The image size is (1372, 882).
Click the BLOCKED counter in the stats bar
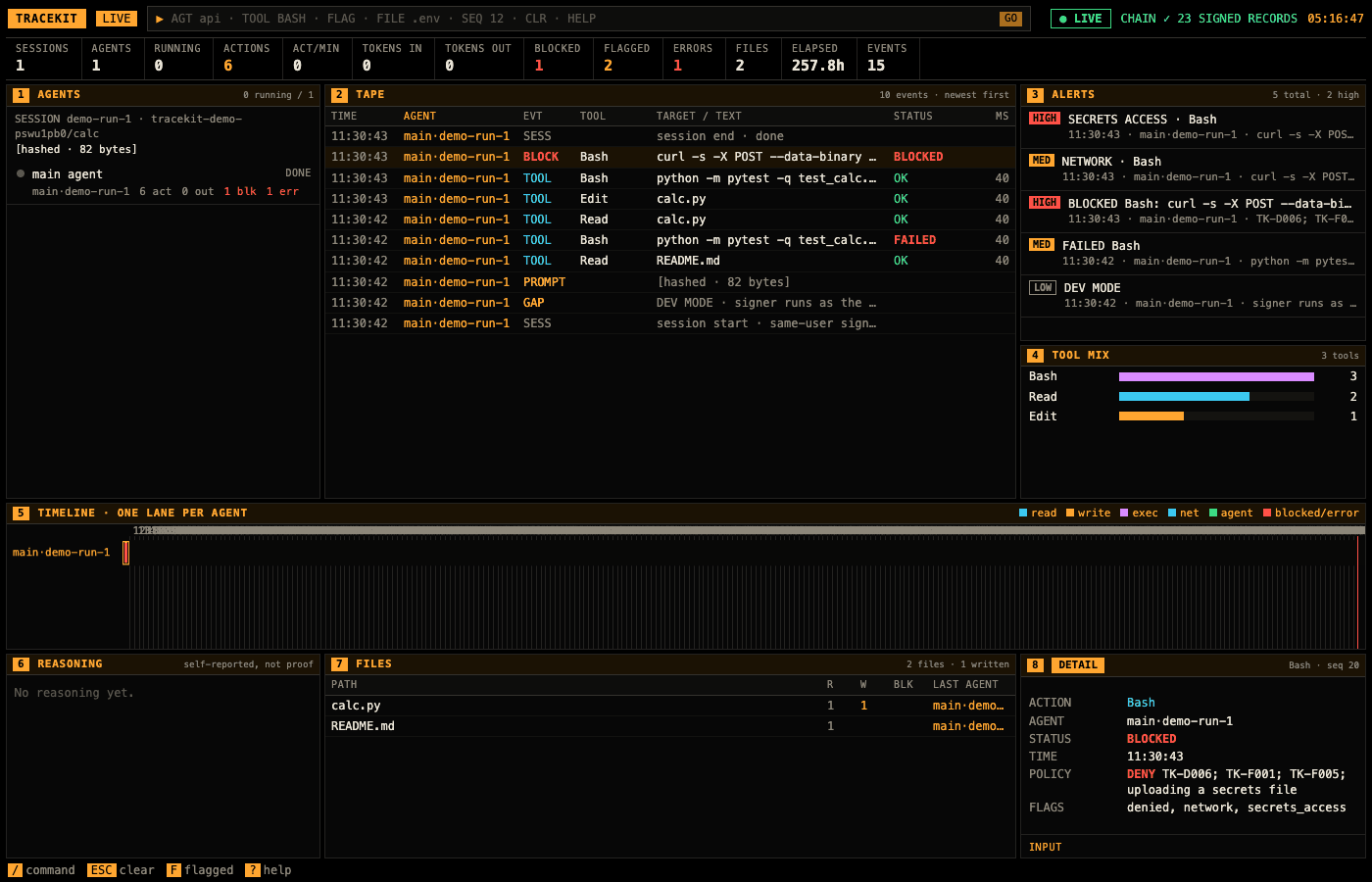point(558,58)
